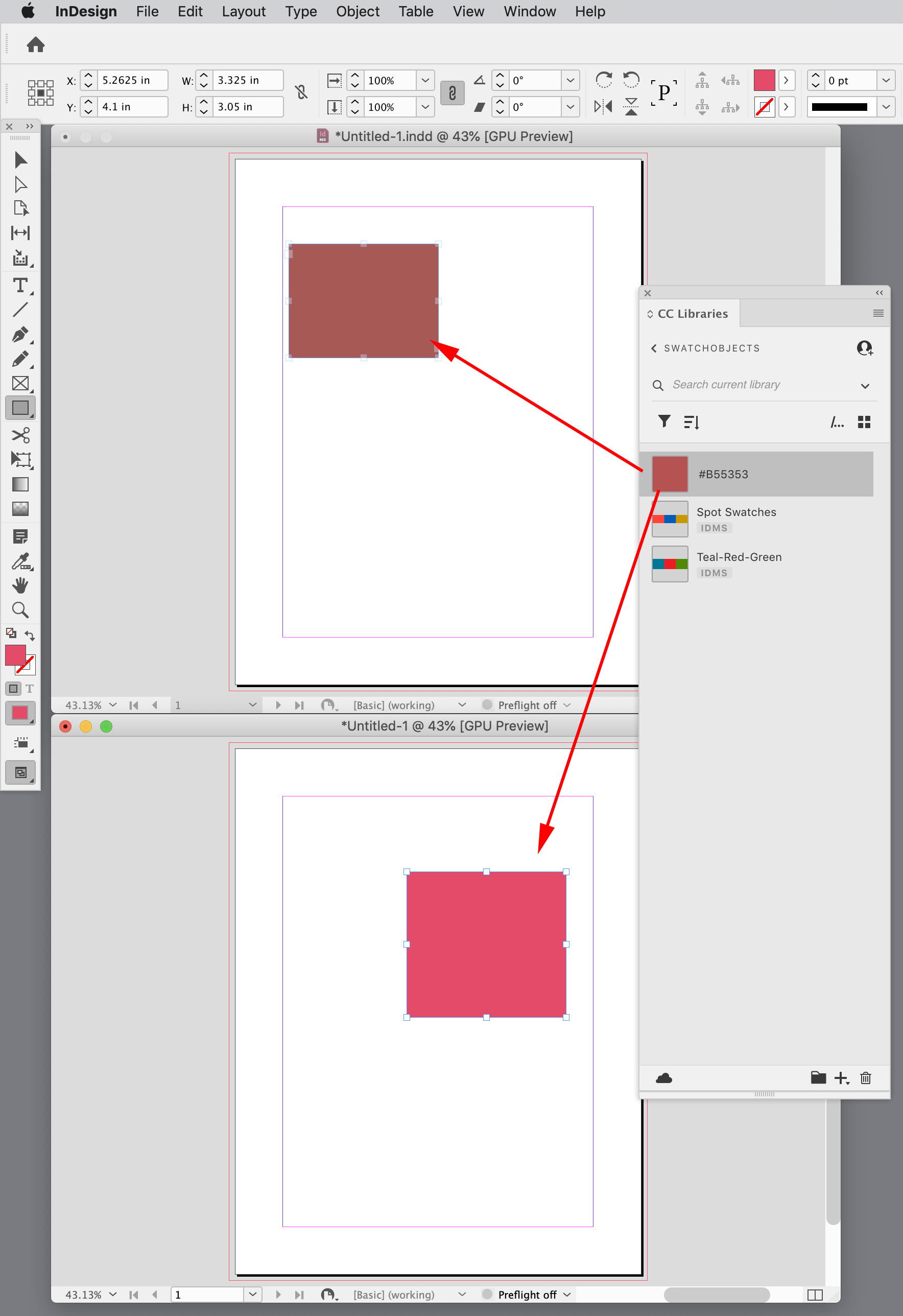Screen dimensions: 903x1316
Task: Select the Scissors tool
Action: point(20,435)
